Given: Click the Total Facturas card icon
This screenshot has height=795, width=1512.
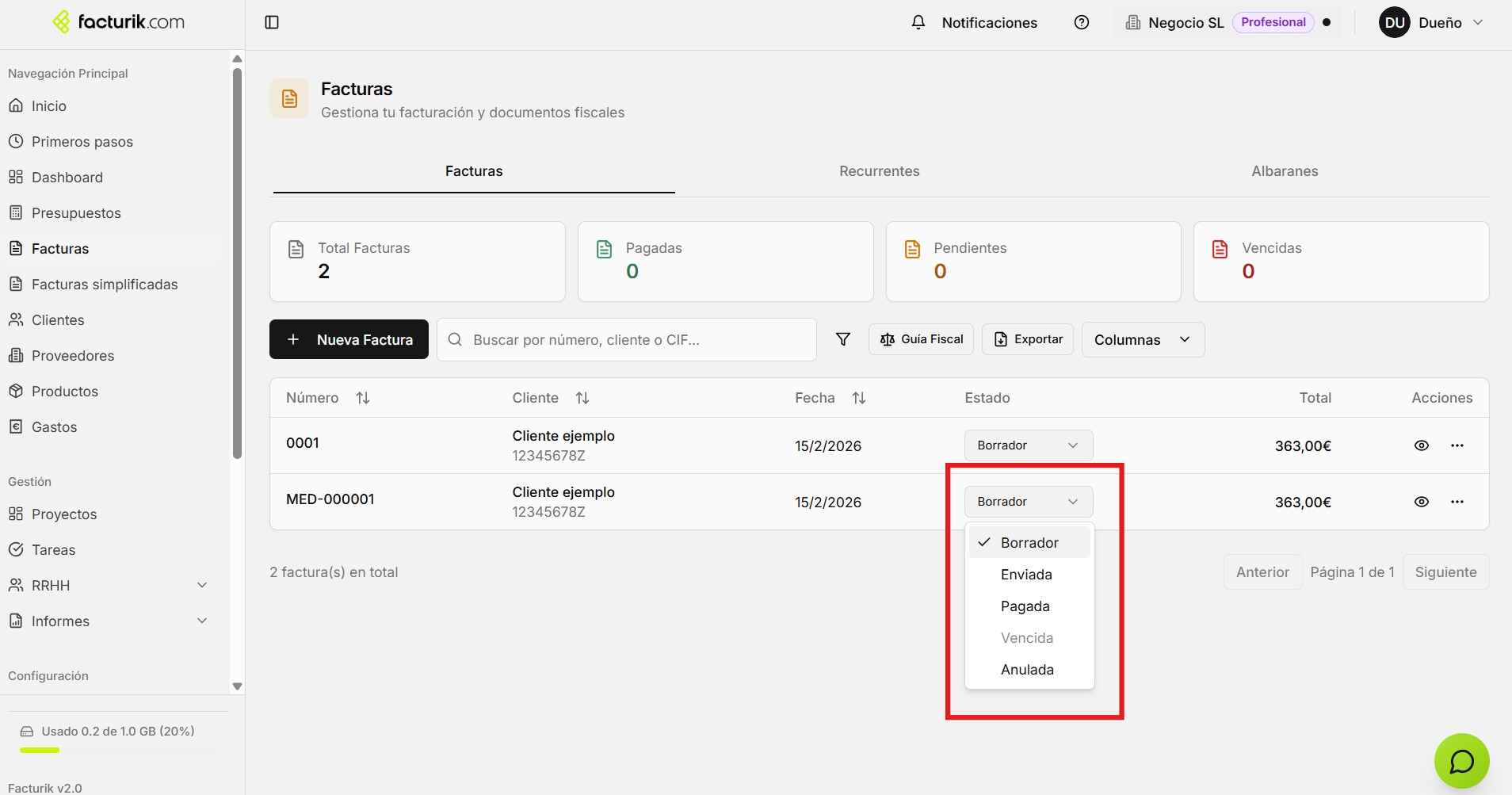Looking at the screenshot, I should 296,249.
